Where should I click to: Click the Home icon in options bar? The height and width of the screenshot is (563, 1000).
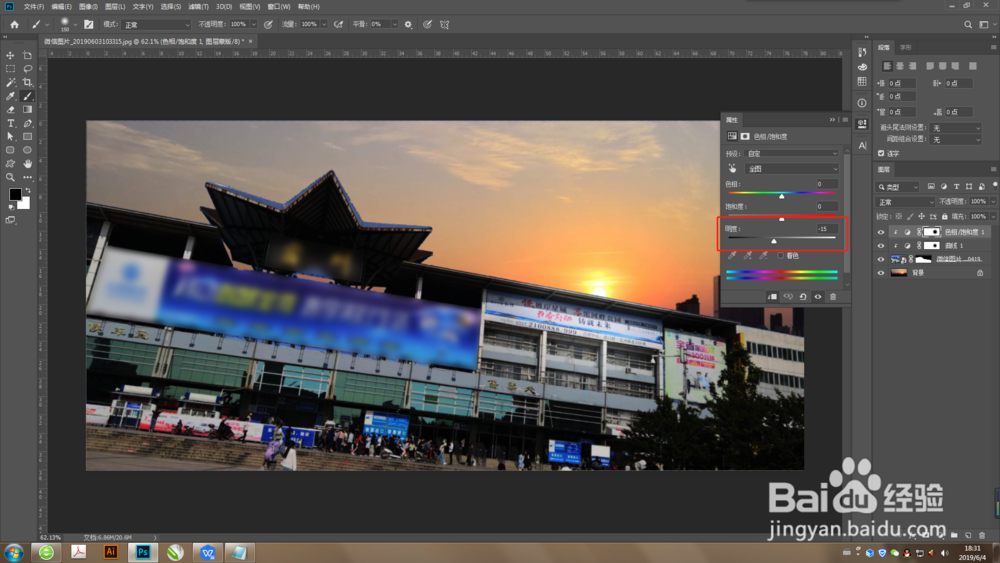[x=14, y=24]
